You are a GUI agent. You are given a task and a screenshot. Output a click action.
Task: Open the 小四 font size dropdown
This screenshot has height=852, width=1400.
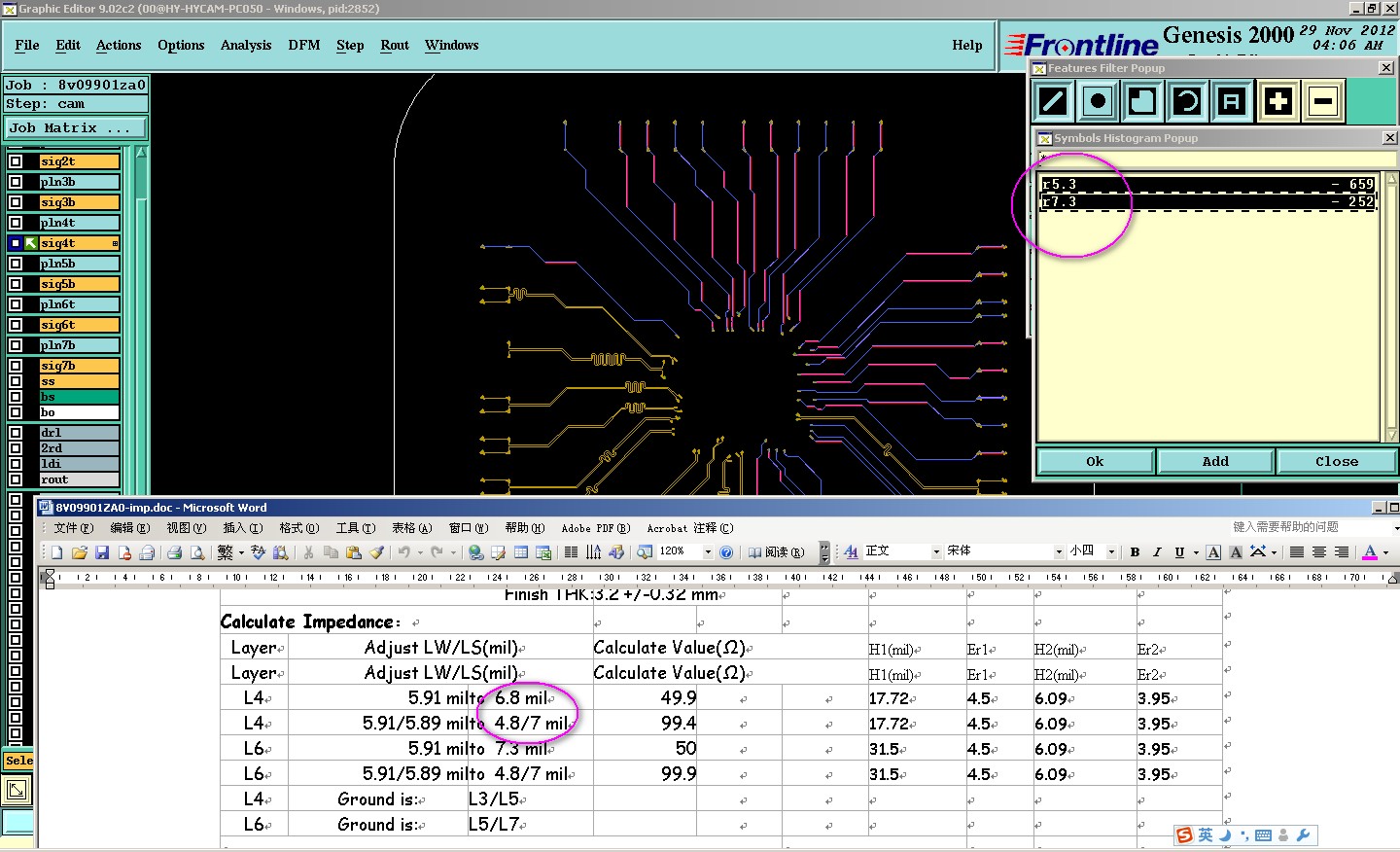pyautogui.click(x=1111, y=552)
